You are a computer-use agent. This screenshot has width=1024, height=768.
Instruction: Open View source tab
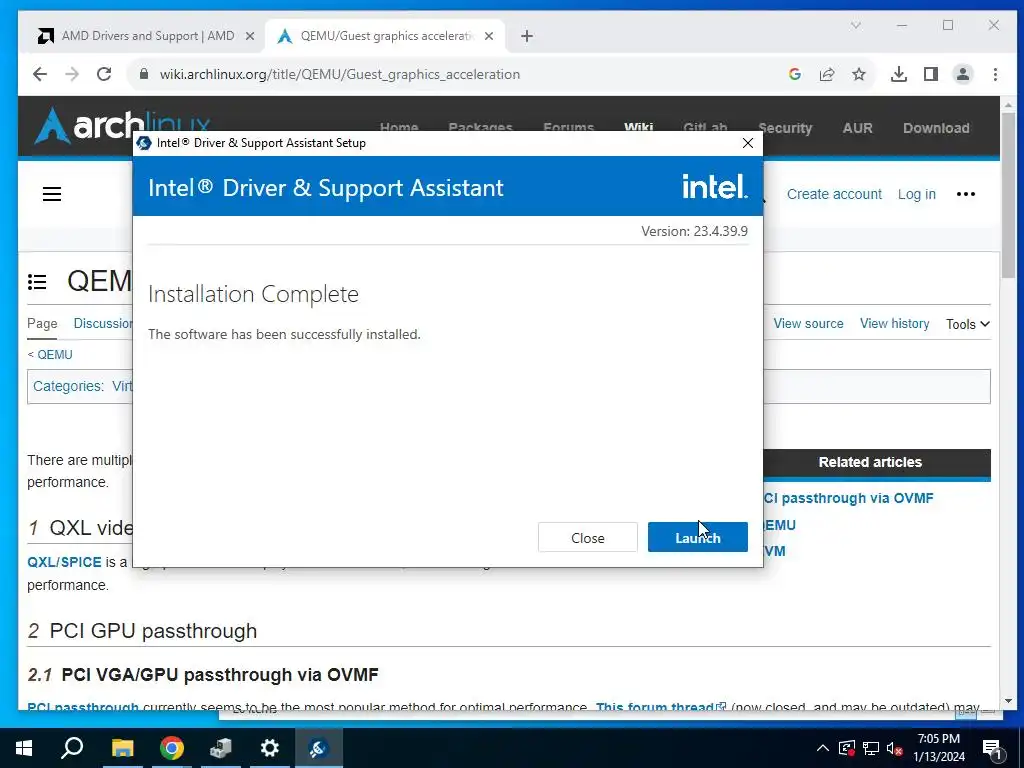808,323
